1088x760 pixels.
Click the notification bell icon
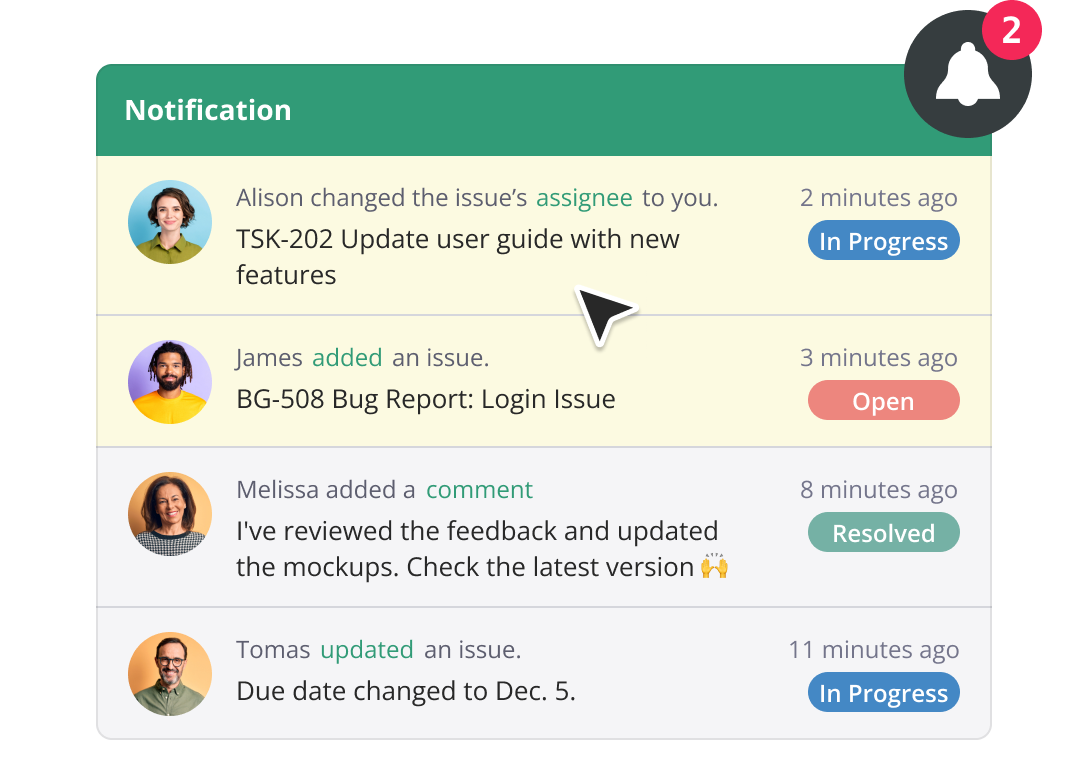click(x=966, y=77)
